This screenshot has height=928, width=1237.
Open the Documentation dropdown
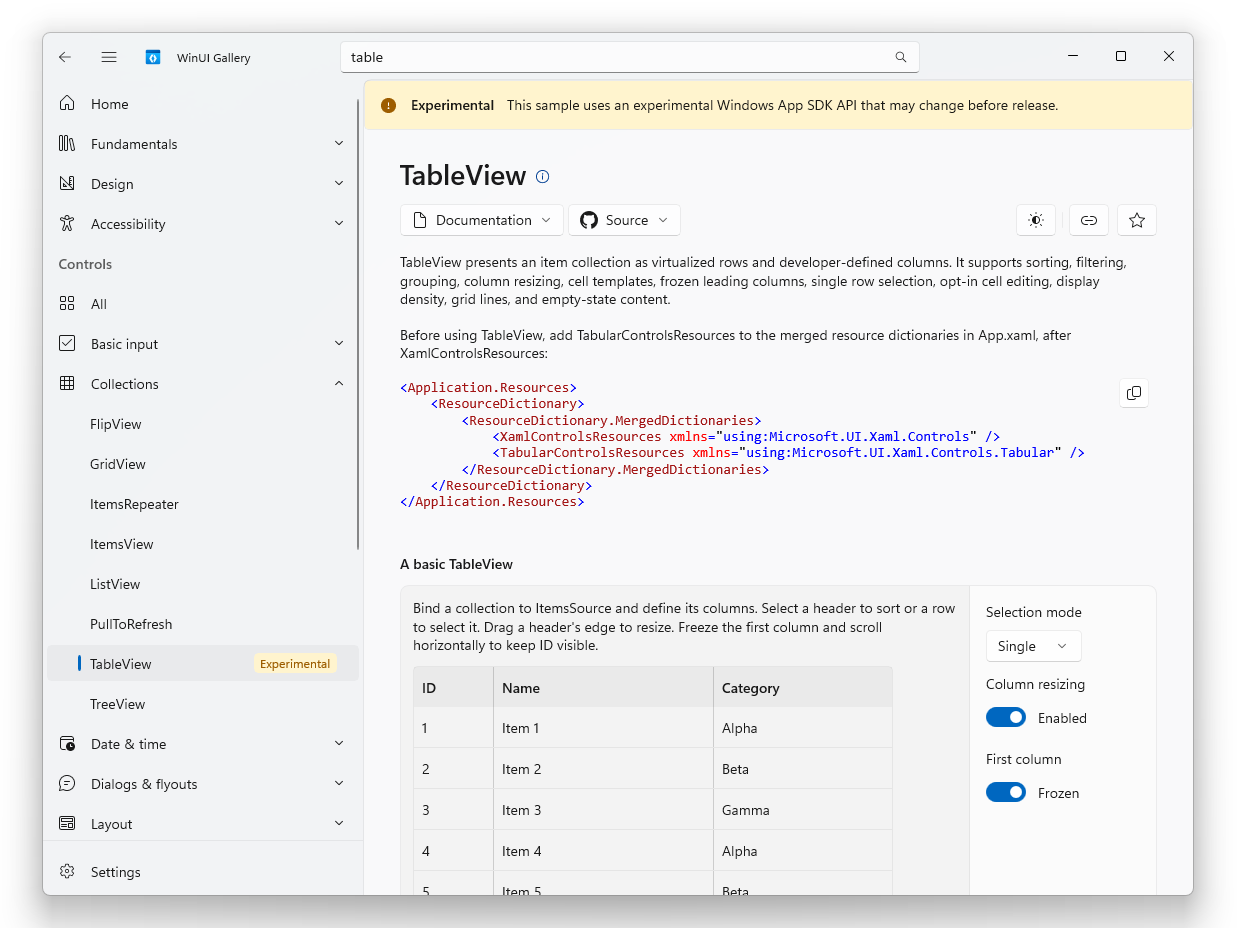[482, 220]
